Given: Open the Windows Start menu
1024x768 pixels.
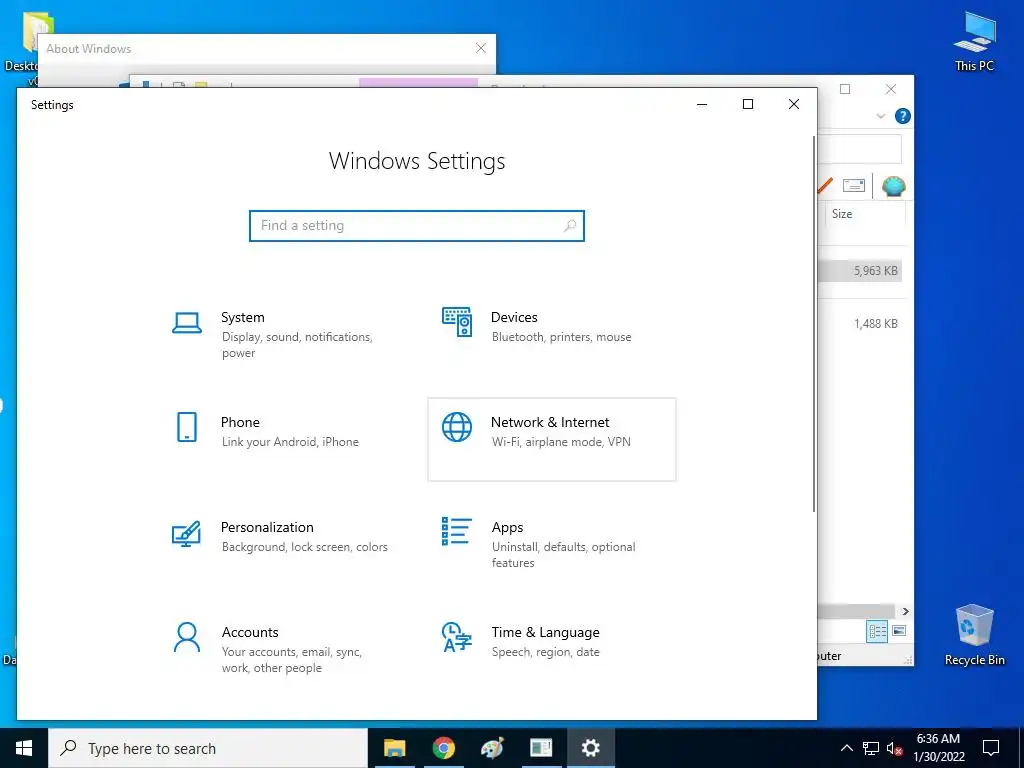Looking at the screenshot, I should 24,748.
